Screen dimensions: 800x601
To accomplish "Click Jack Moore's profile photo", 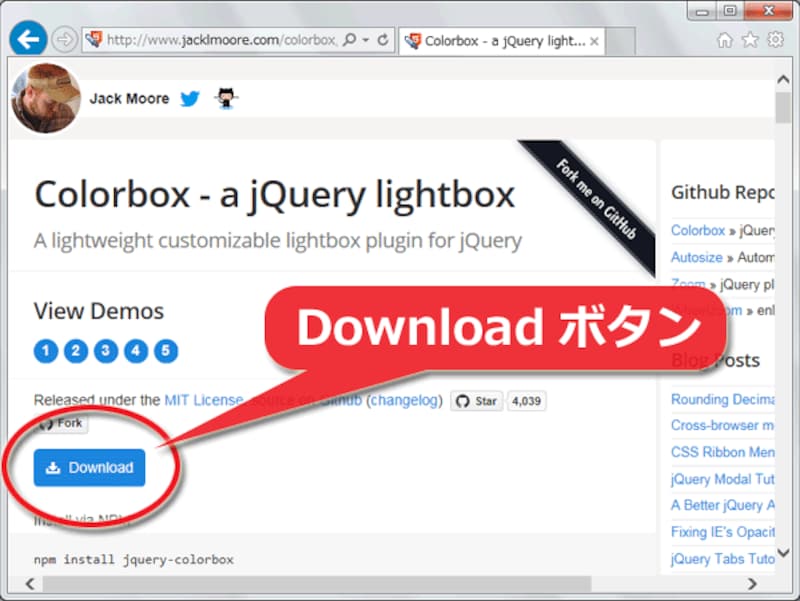I will 46,98.
